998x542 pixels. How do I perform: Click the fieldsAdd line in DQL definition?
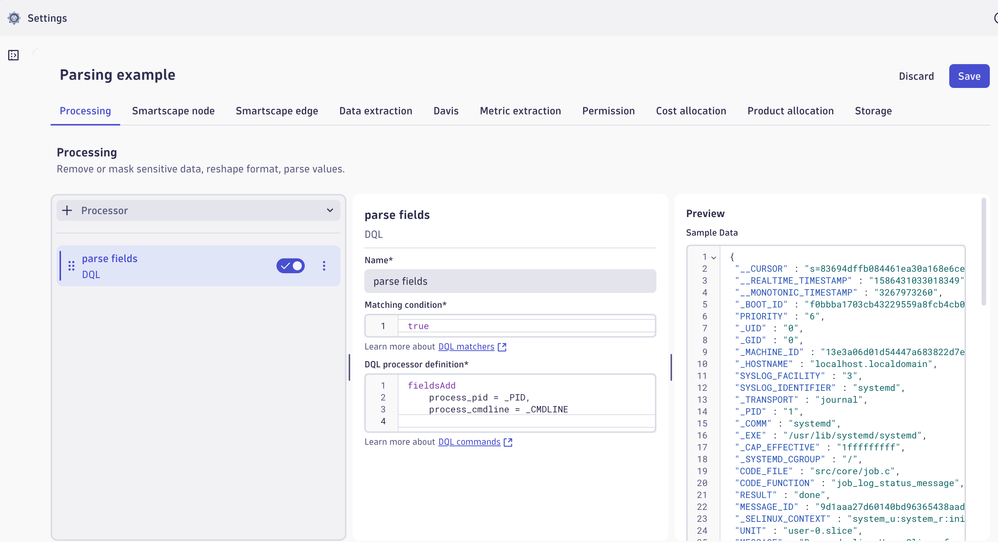[x=432, y=386]
